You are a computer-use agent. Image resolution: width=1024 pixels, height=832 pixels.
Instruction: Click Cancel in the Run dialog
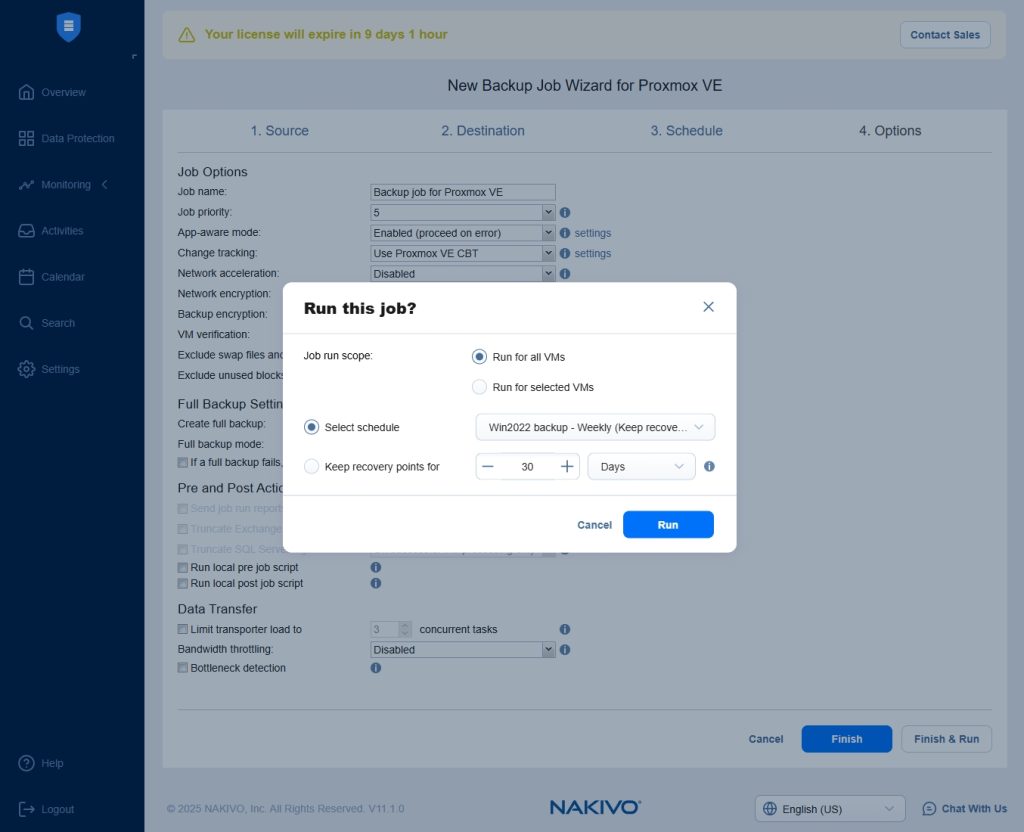(x=594, y=525)
